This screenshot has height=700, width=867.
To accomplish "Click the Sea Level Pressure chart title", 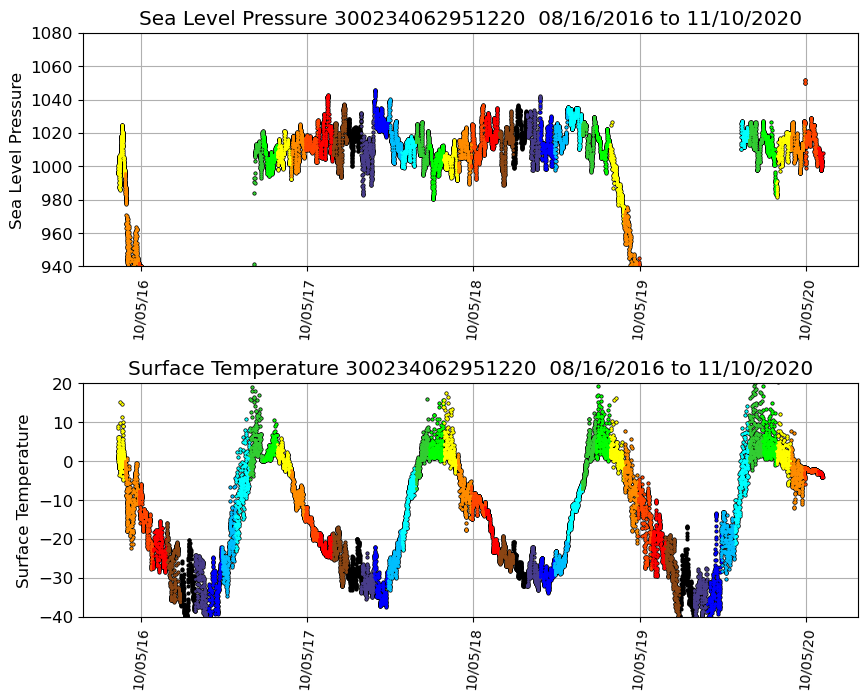I will coord(470,18).
